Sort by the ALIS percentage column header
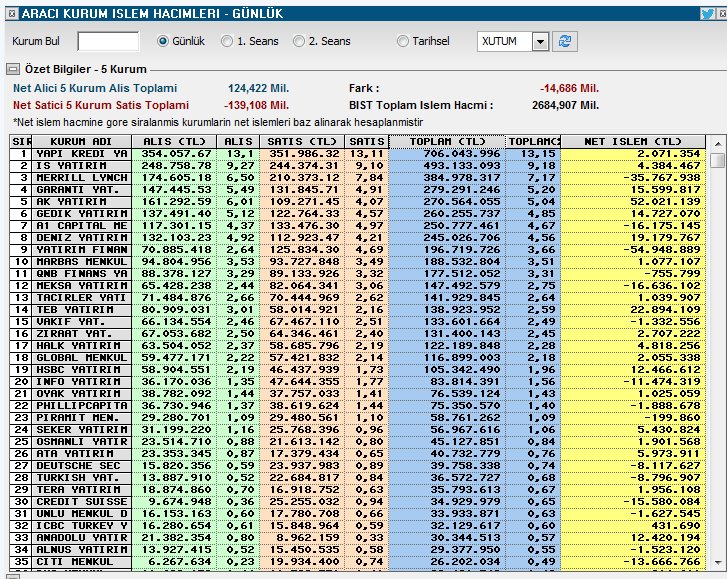This screenshot has height=579, width=727. click(x=238, y=141)
